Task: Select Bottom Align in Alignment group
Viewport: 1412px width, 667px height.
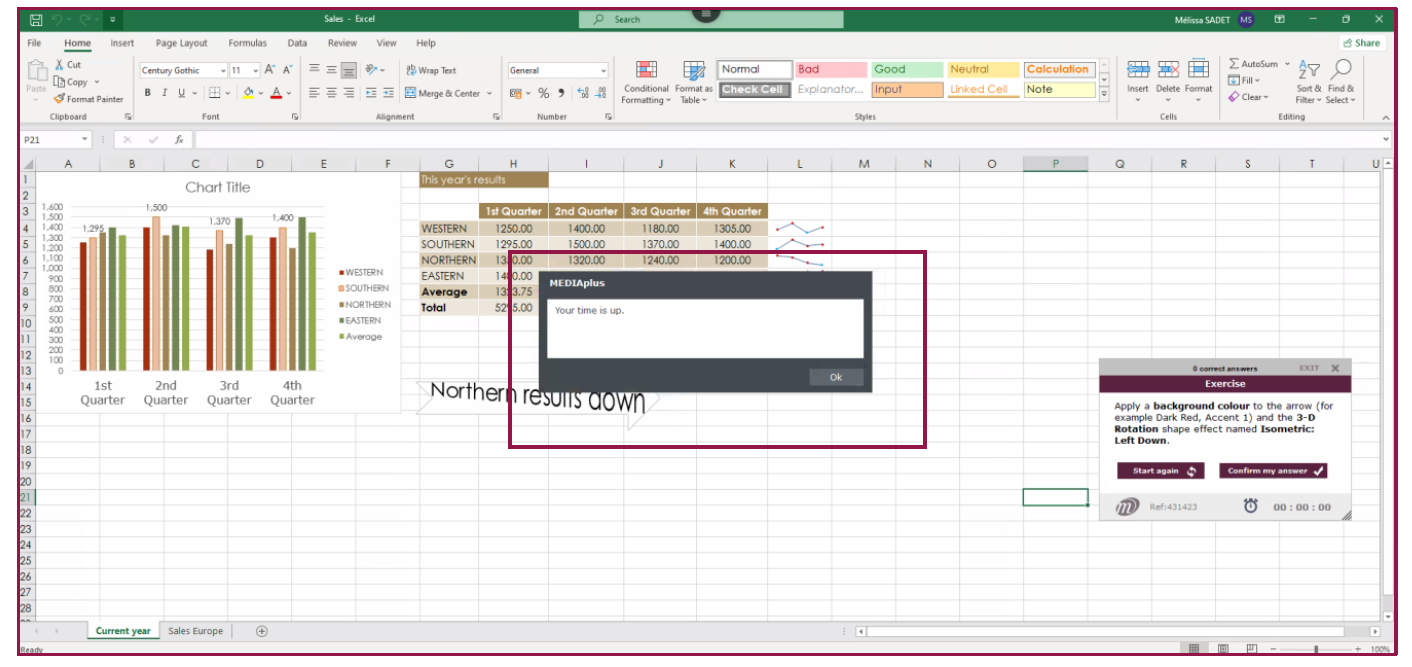Action: click(348, 70)
